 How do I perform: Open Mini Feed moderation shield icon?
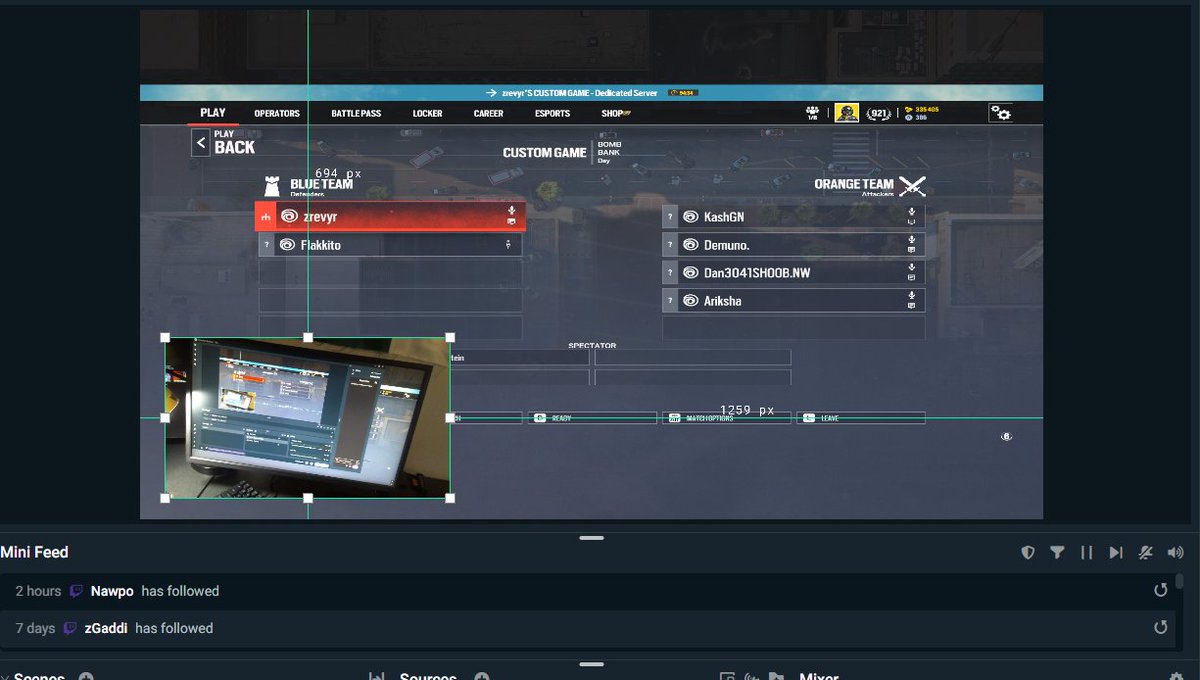[x=1027, y=552]
